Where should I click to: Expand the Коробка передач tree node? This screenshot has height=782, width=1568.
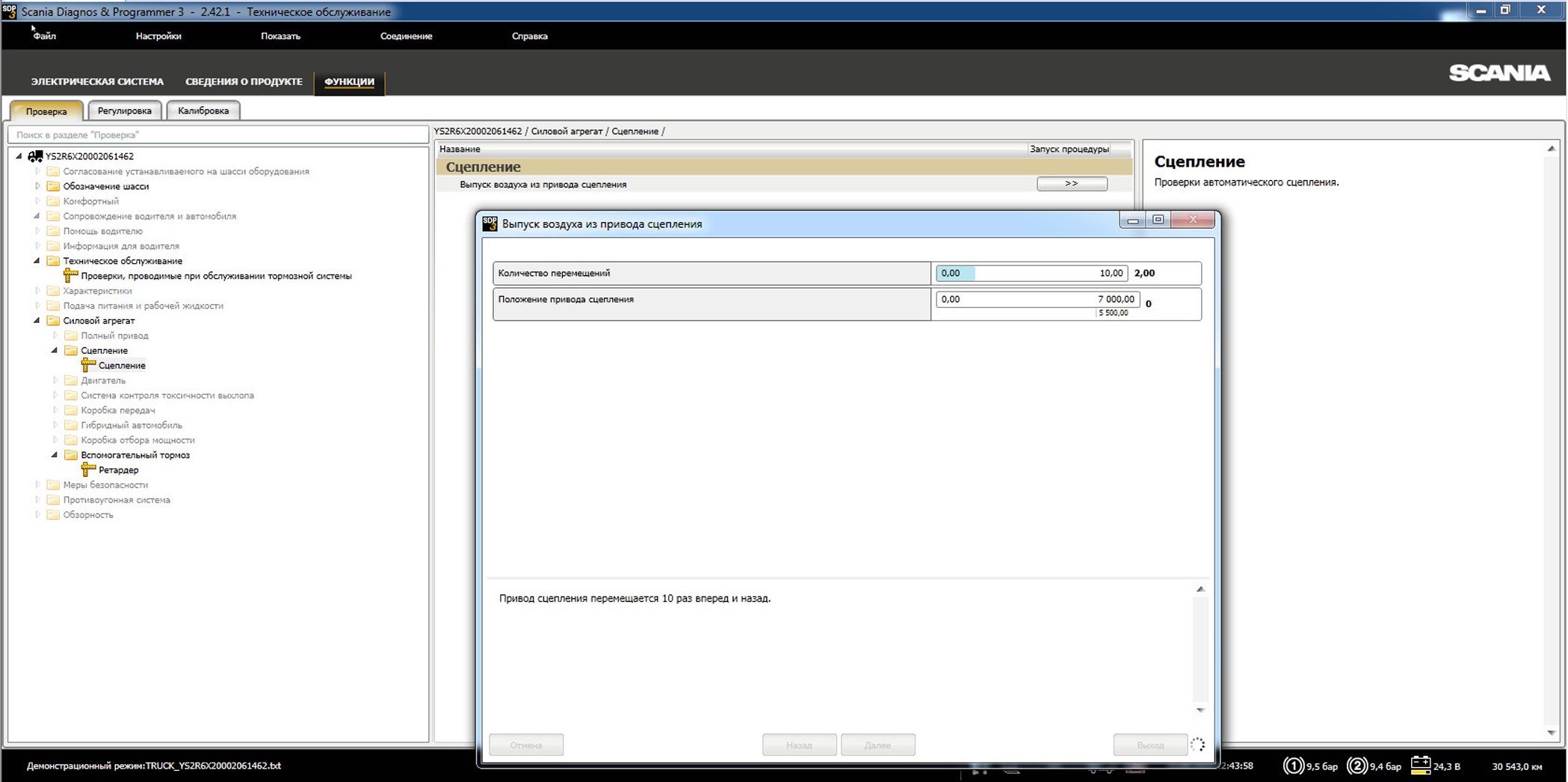(55, 410)
